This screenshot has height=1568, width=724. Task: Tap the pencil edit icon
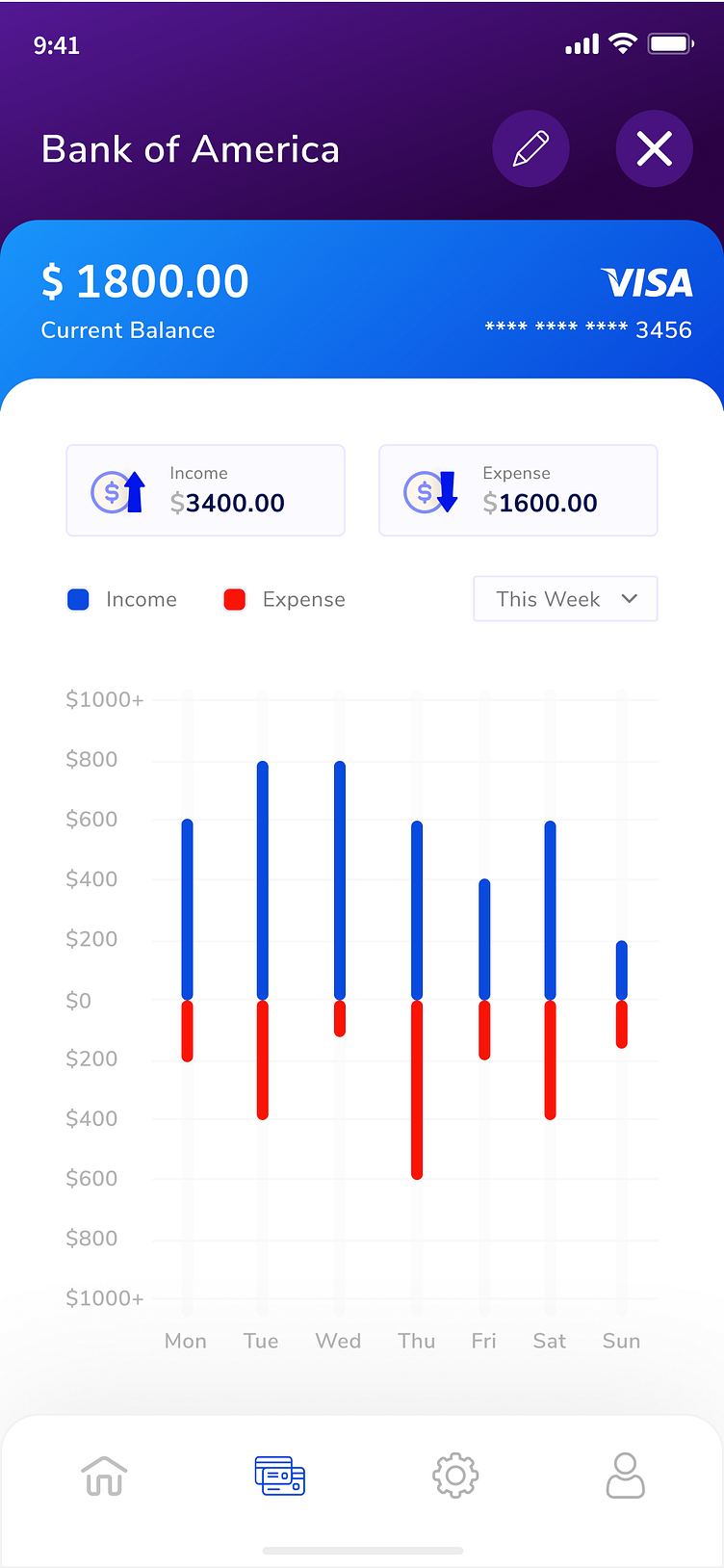(530, 149)
